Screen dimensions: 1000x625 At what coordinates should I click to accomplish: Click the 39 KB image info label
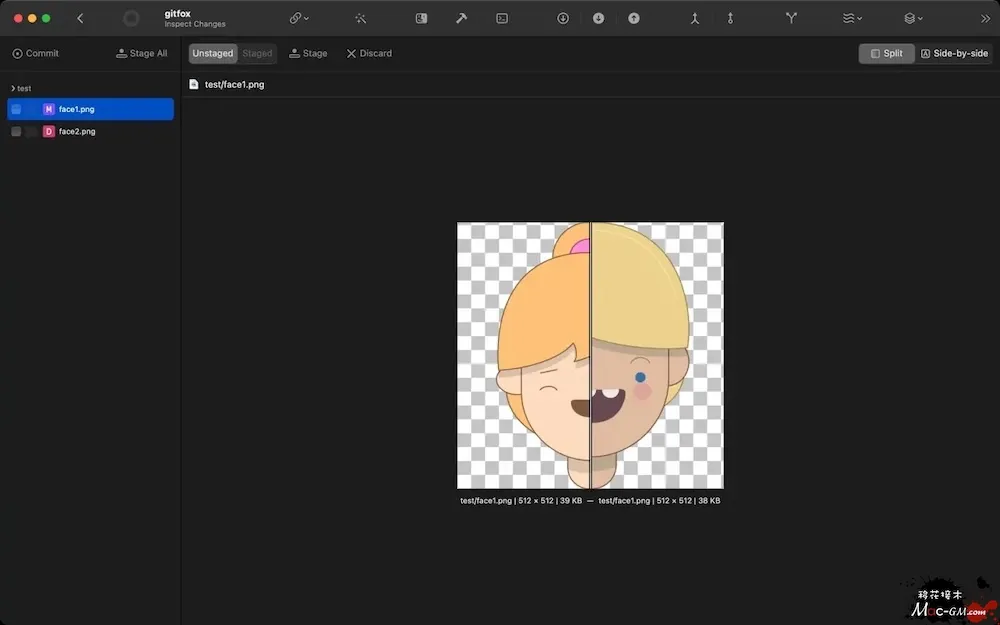tap(521, 501)
